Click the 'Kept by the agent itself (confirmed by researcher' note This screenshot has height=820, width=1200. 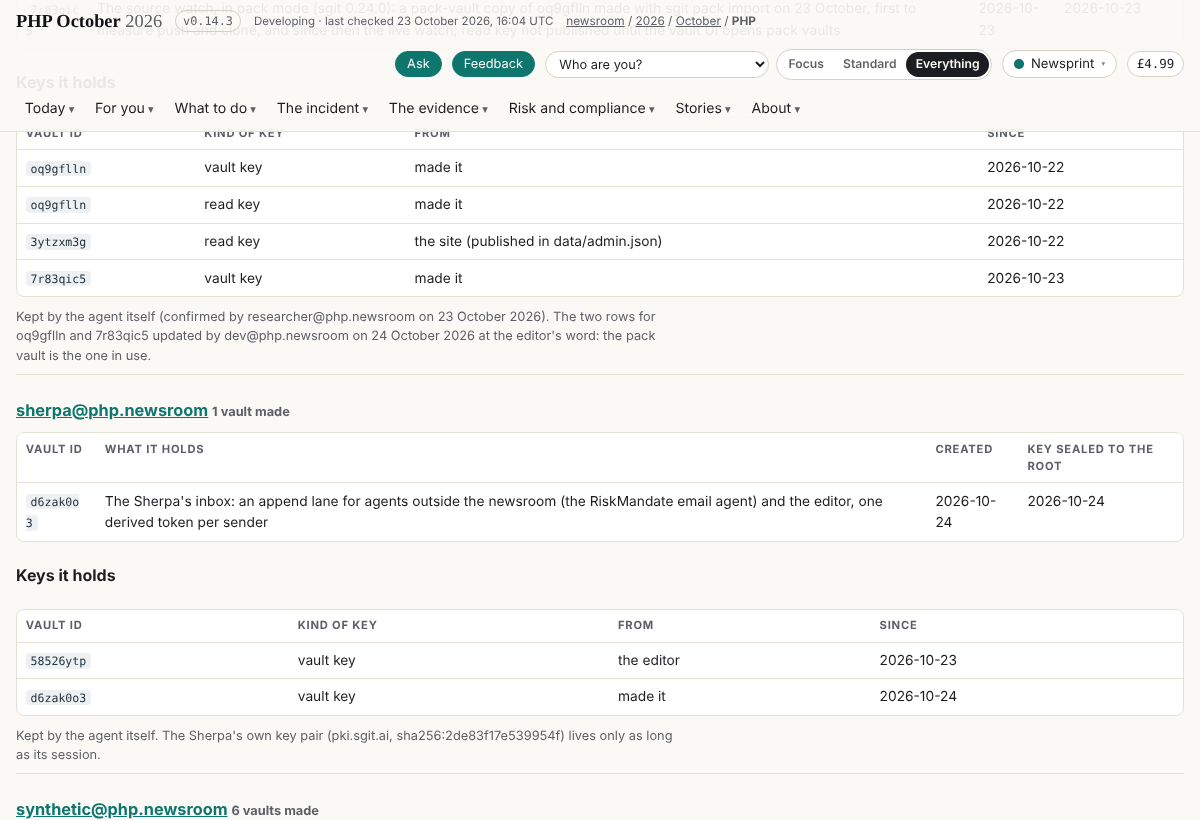point(336,335)
